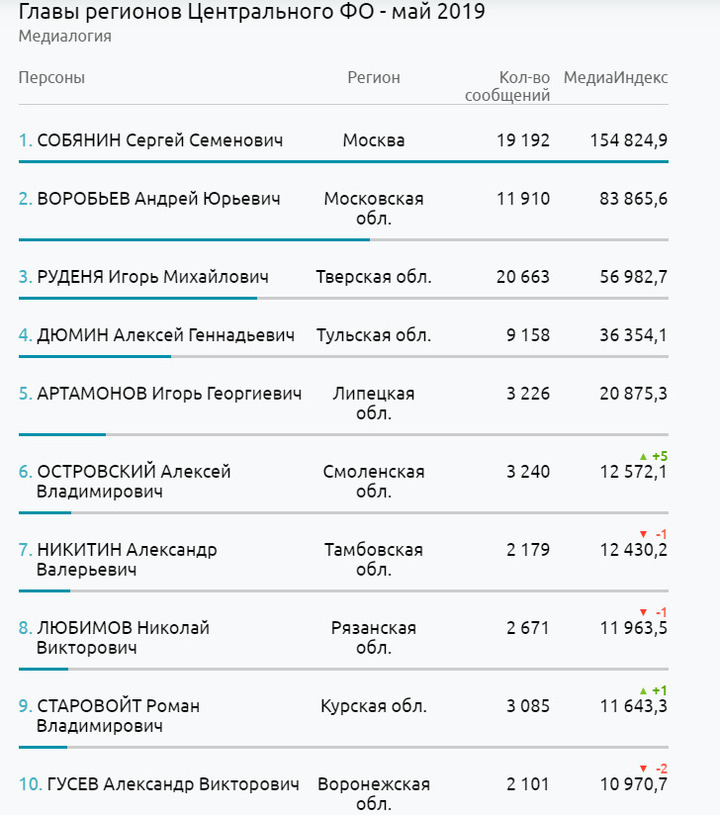The image size is (720, 815).
Task: Click ДЮМИН Алексей Геннадьевич's name
Action: (165, 335)
